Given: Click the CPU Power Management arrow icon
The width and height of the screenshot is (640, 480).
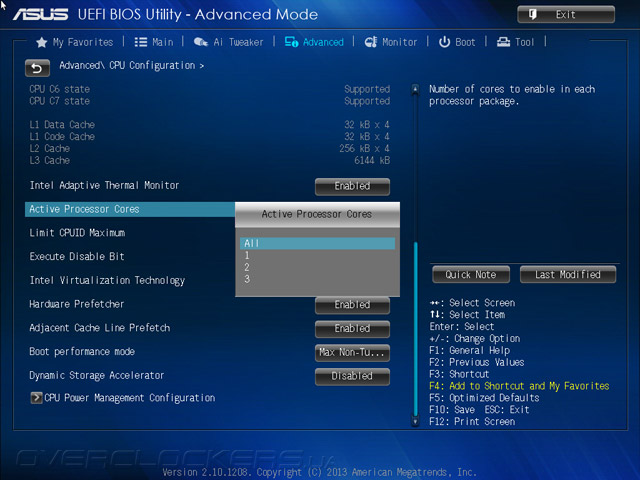Looking at the screenshot, I should [x=36, y=398].
